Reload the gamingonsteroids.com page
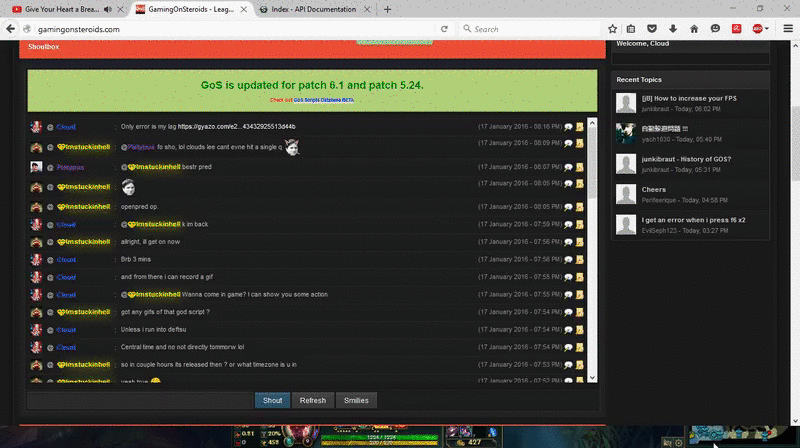The width and height of the screenshot is (800, 448). (x=444, y=29)
